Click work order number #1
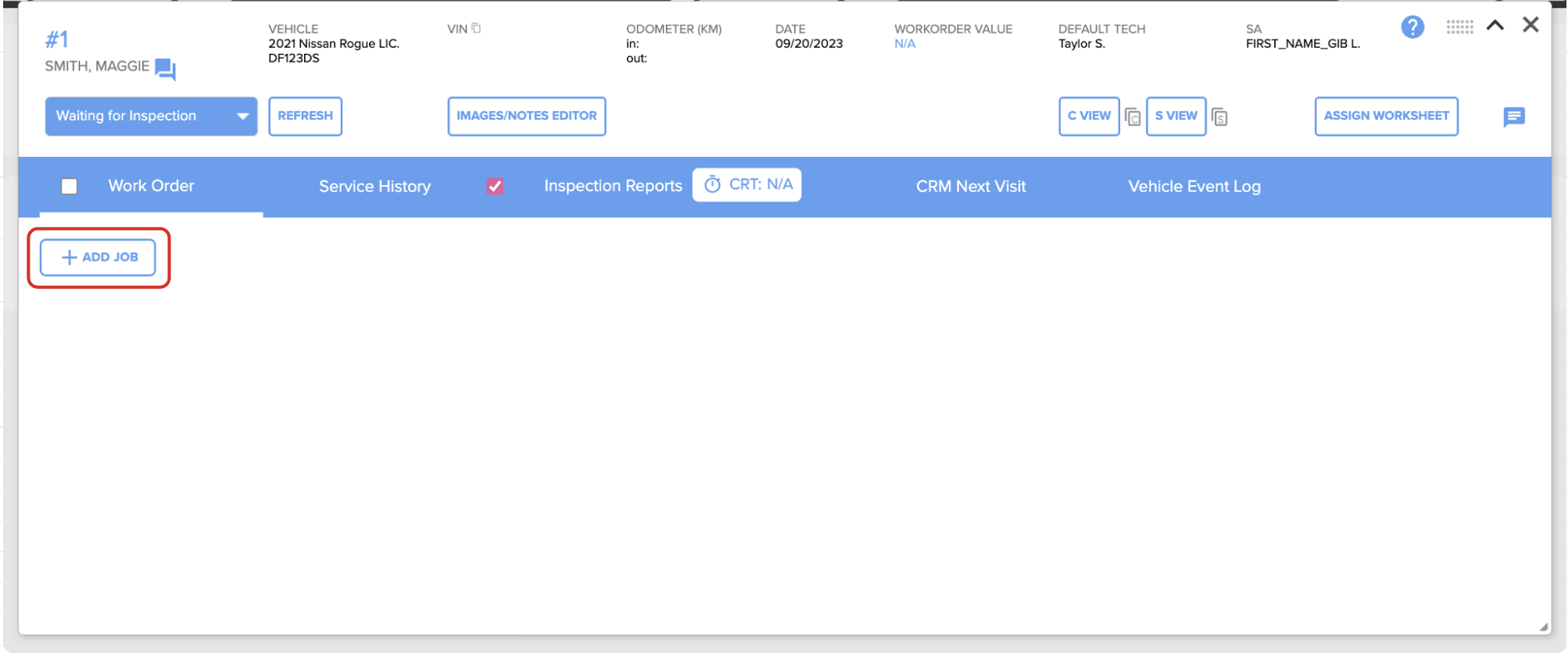1568x653 pixels. coord(56,39)
